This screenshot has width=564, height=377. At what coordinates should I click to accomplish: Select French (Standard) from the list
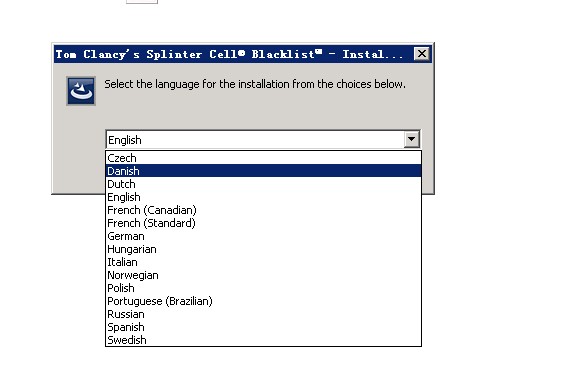(x=263, y=223)
